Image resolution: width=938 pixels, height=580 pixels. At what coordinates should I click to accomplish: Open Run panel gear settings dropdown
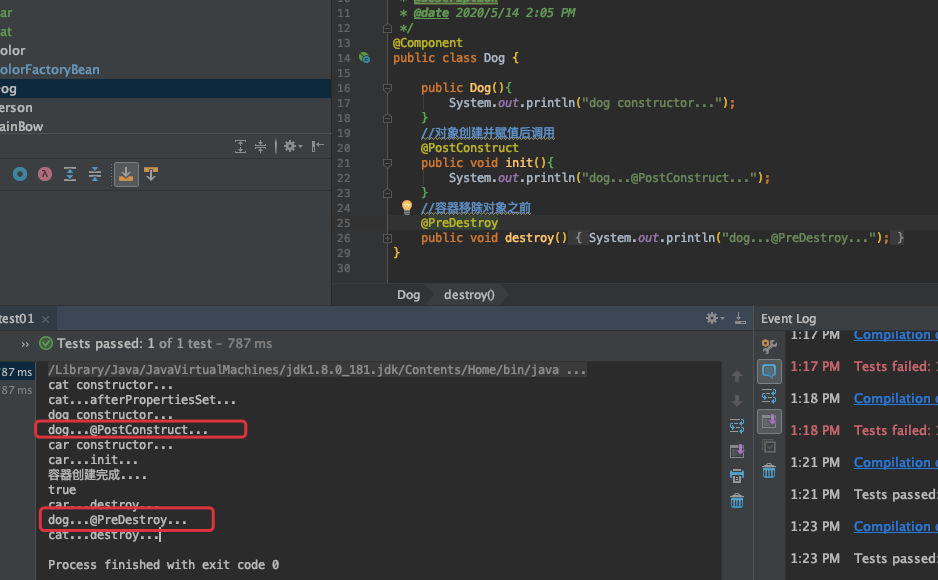(715, 318)
